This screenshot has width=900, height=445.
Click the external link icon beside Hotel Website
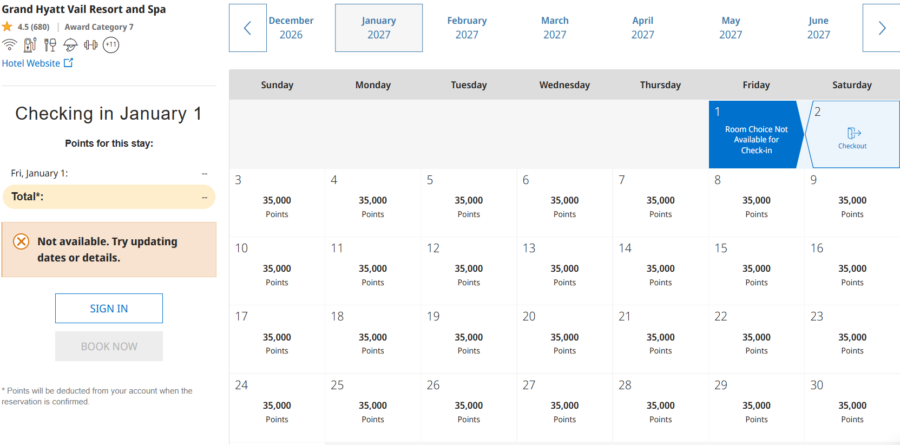[68, 63]
